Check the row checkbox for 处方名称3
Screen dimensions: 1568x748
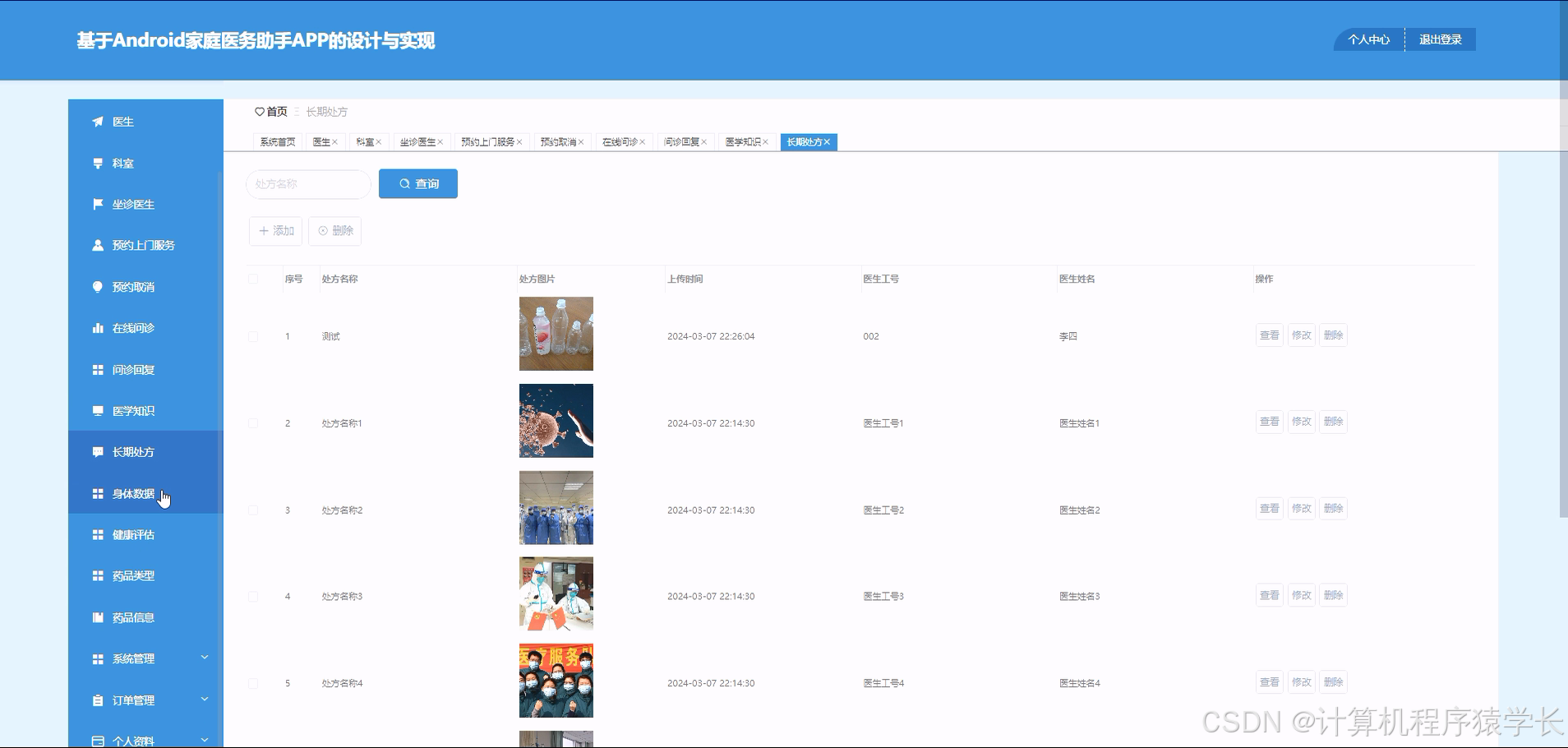[253, 597]
